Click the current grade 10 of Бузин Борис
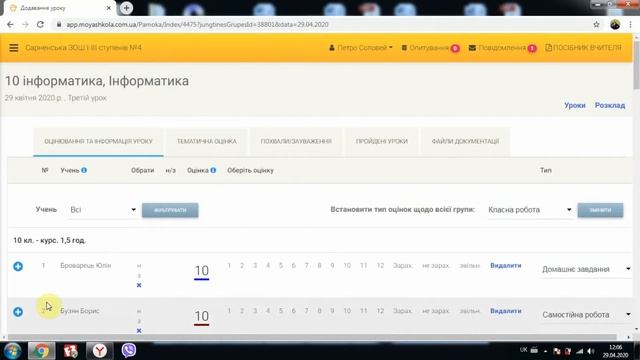Image resolution: width=640 pixels, height=360 pixels. [202, 316]
